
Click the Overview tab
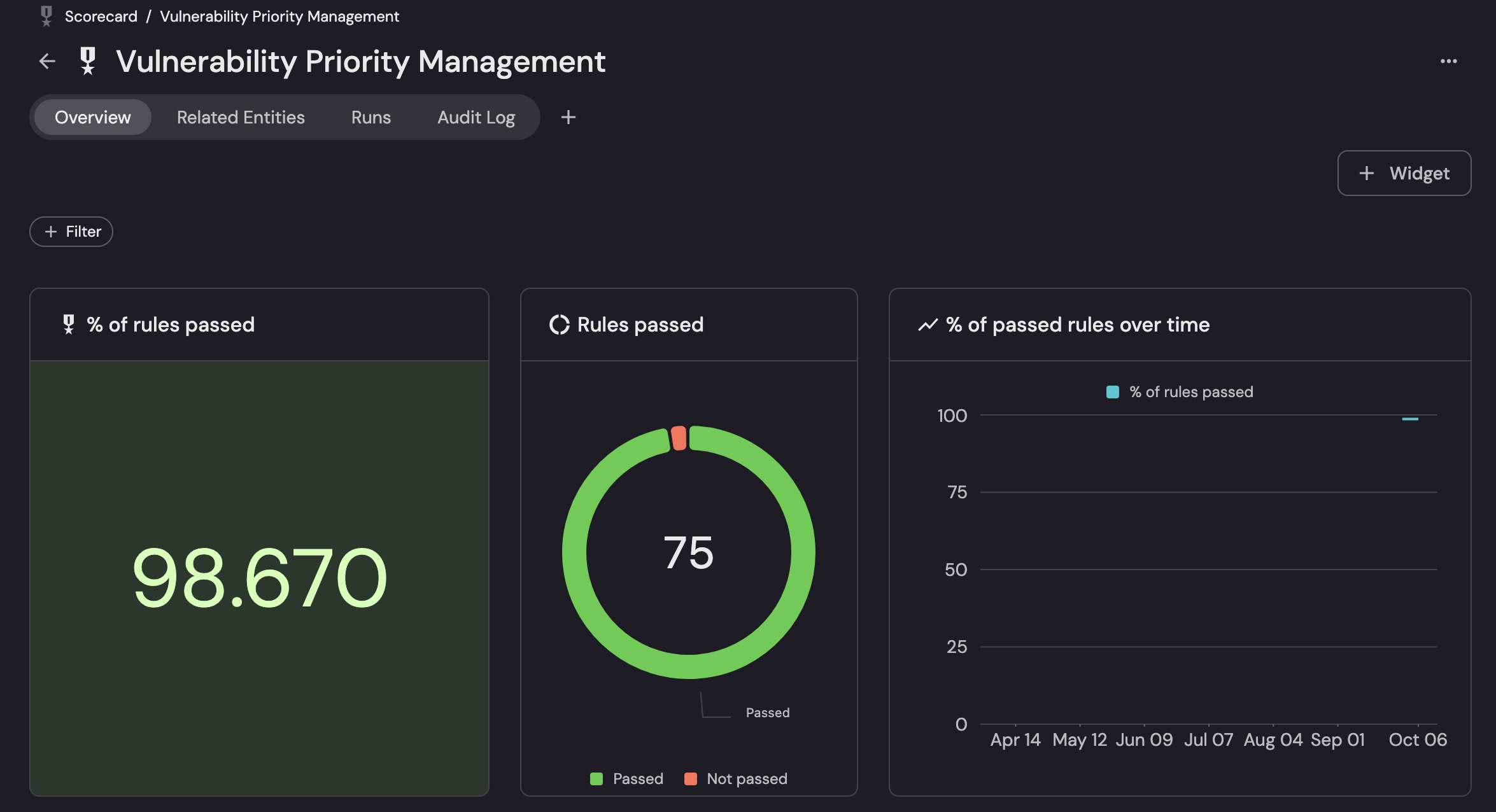pos(91,116)
